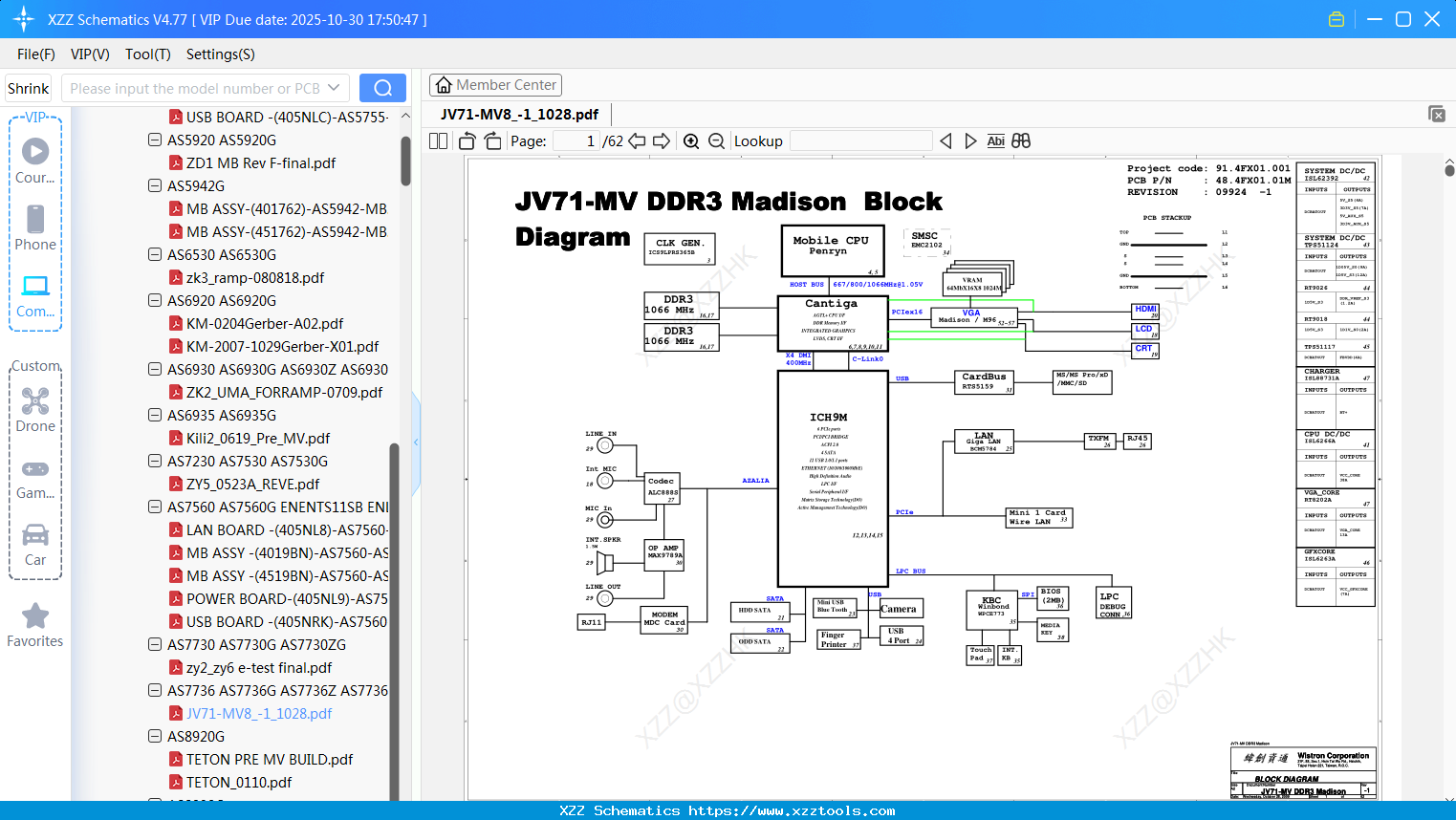Open the Settings(S) menu
The width and height of the screenshot is (1456, 820).
221,54
